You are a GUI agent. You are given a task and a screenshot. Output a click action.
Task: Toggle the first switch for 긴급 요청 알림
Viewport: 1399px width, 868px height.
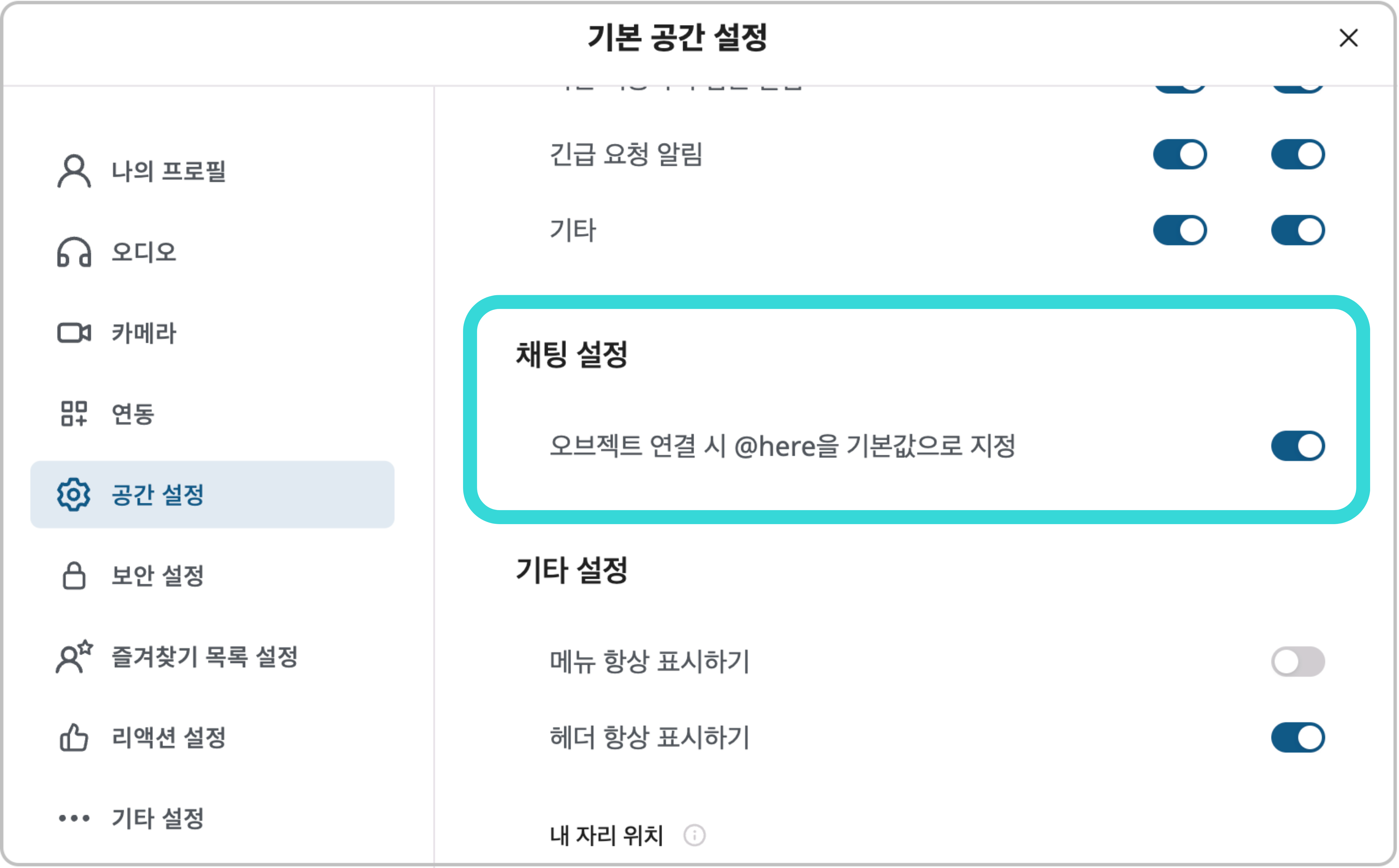click(1180, 154)
